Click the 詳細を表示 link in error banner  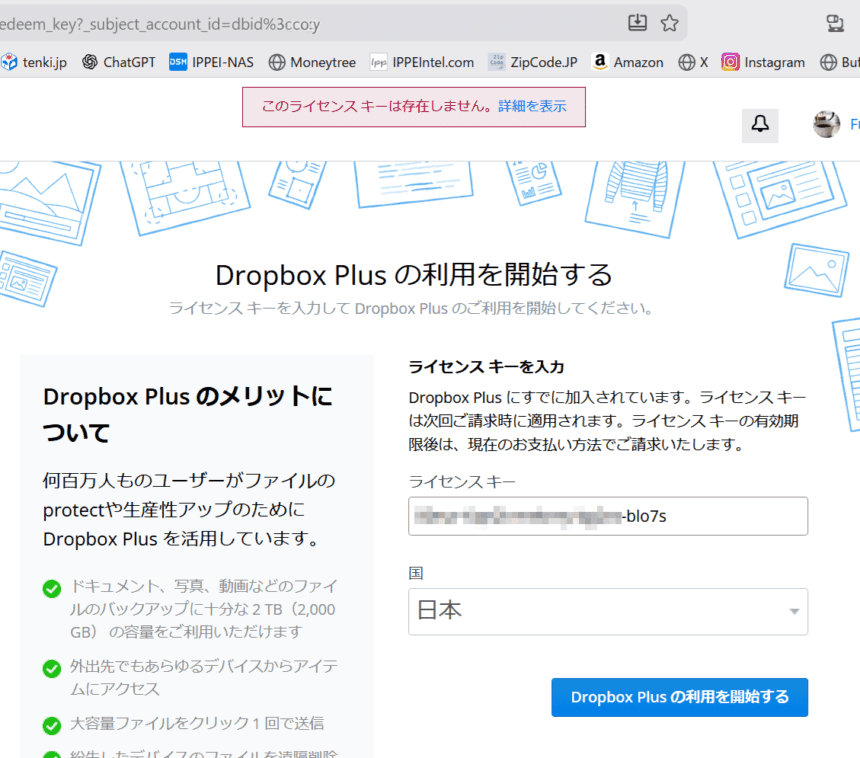point(532,106)
